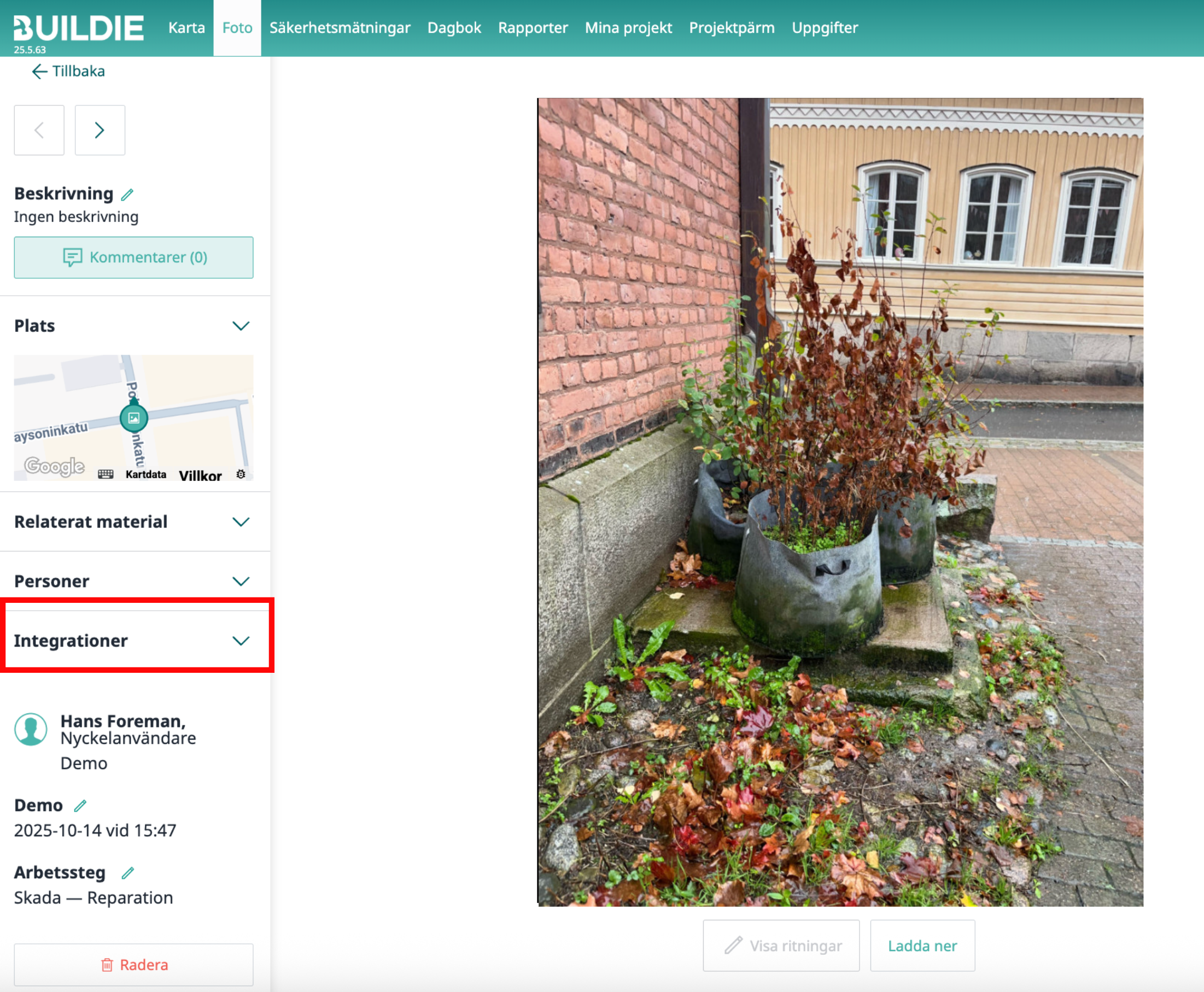Image resolution: width=1204 pixels, height=992 pixels.
Task: Open the Säkerhetsmätningar menu item
Action: point(340,27)
